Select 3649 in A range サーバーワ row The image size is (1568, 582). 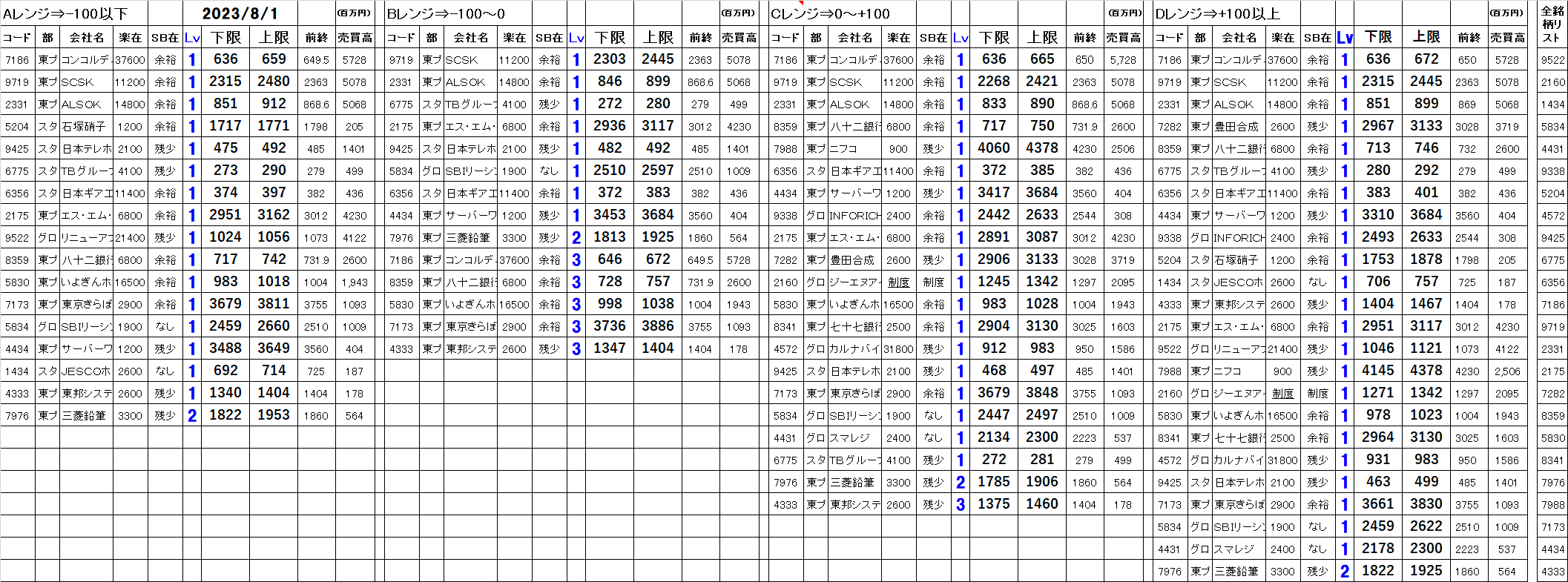pos(274,348)
